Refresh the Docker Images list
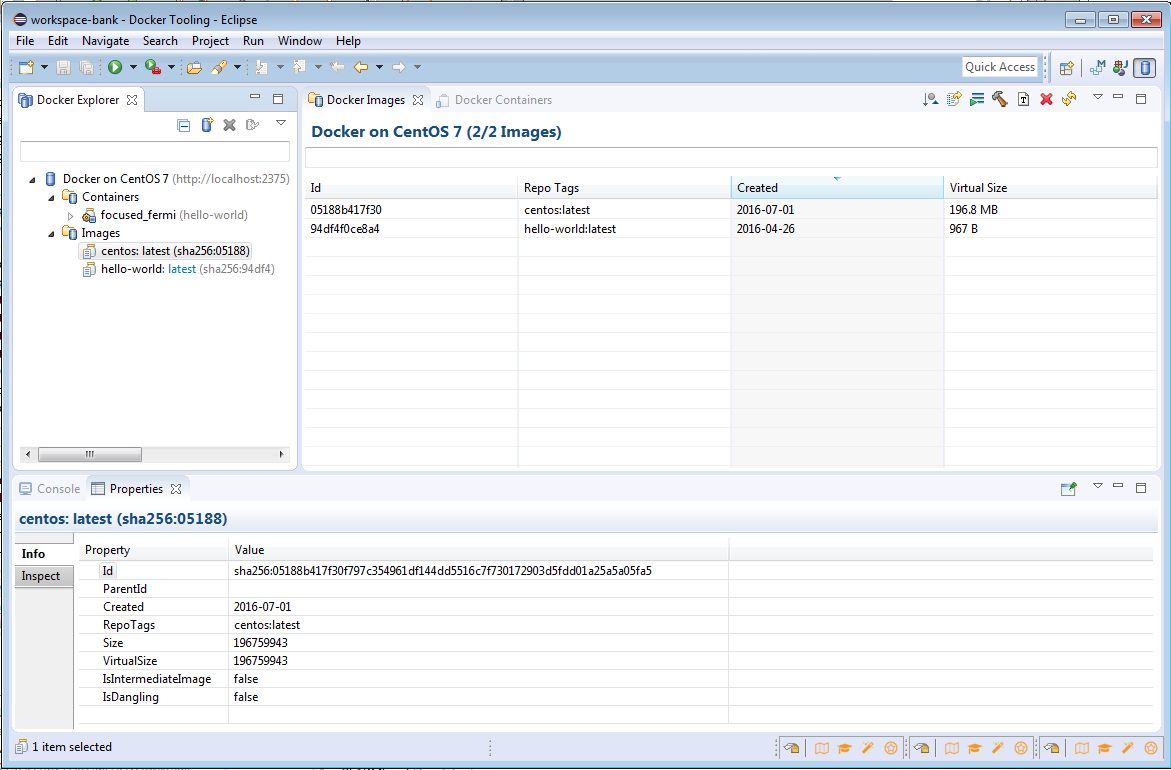 coord(1069,99)
